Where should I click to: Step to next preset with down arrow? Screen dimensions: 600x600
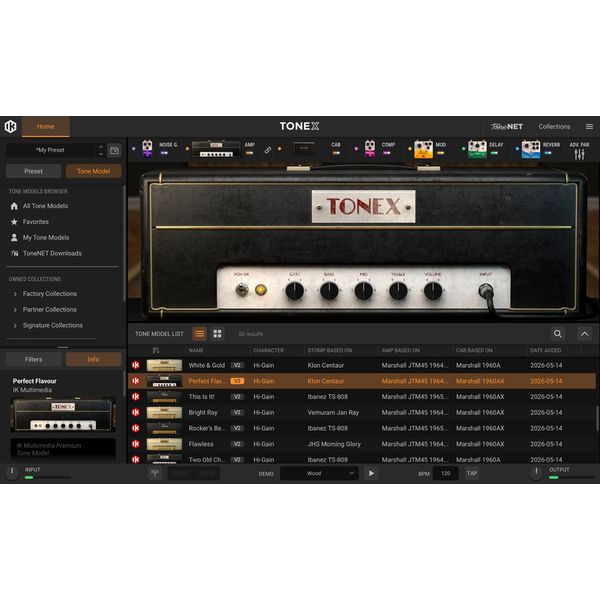click(x=101, y=154)
